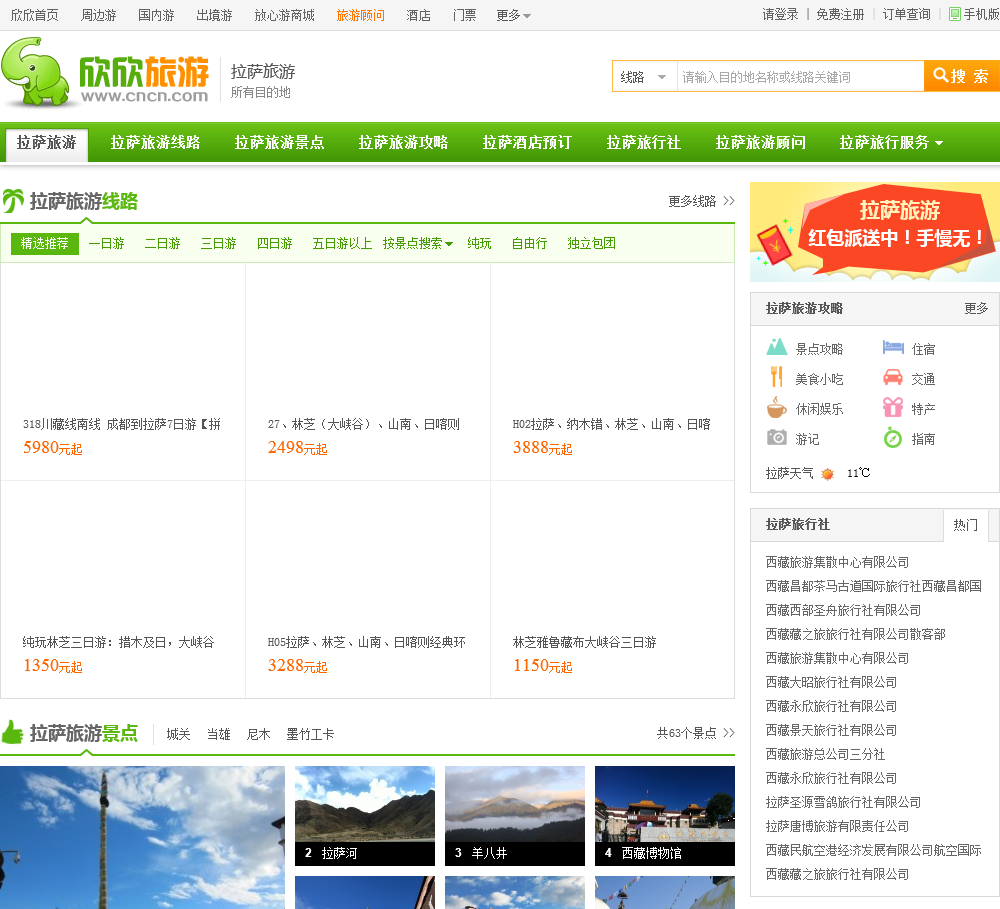Click the coffee cup icon for 休闲娱乐
The width and height of the screenshot is (1000, 909).
coord(776,407)
